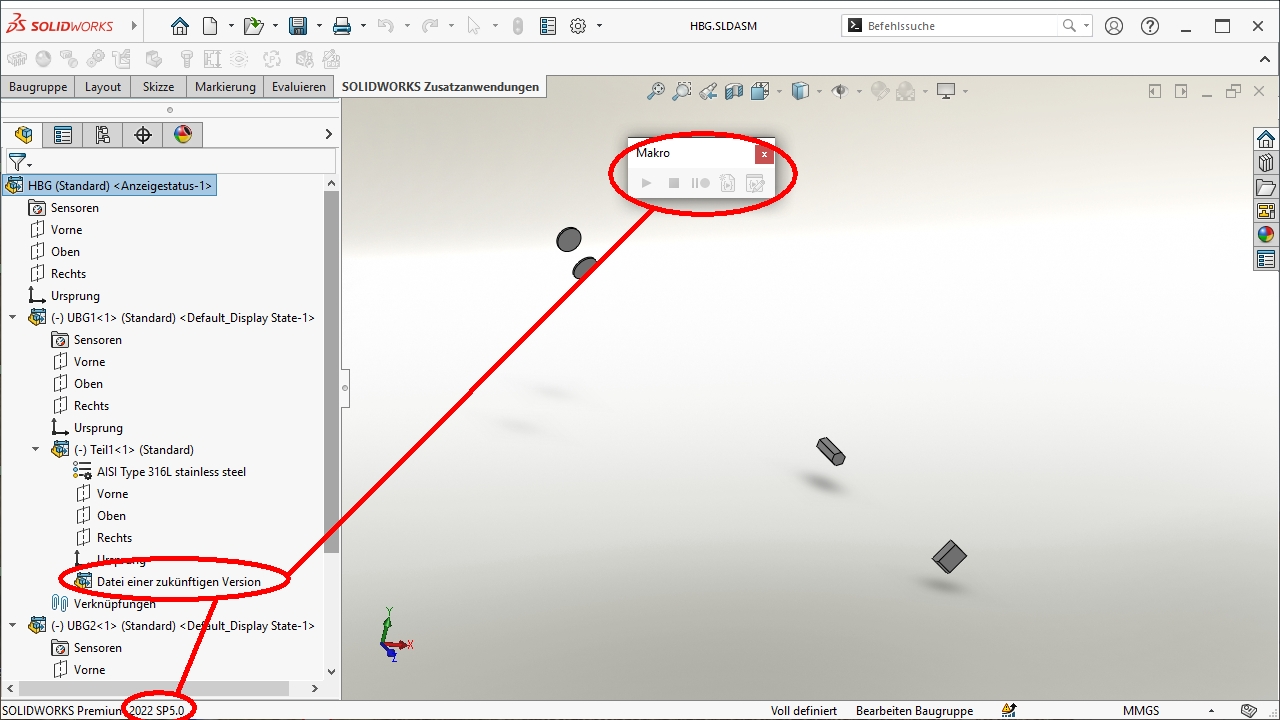
Task: Click the rebuild warning icon in status bar
Action: click(x=1011, y=710)
